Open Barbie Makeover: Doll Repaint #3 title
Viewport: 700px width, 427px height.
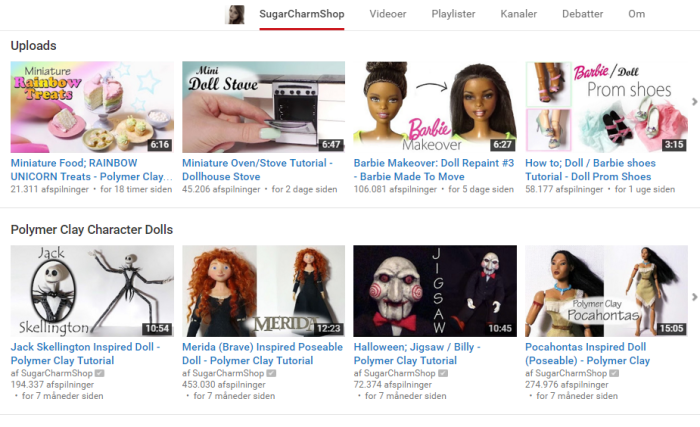[x=434, y=170]
